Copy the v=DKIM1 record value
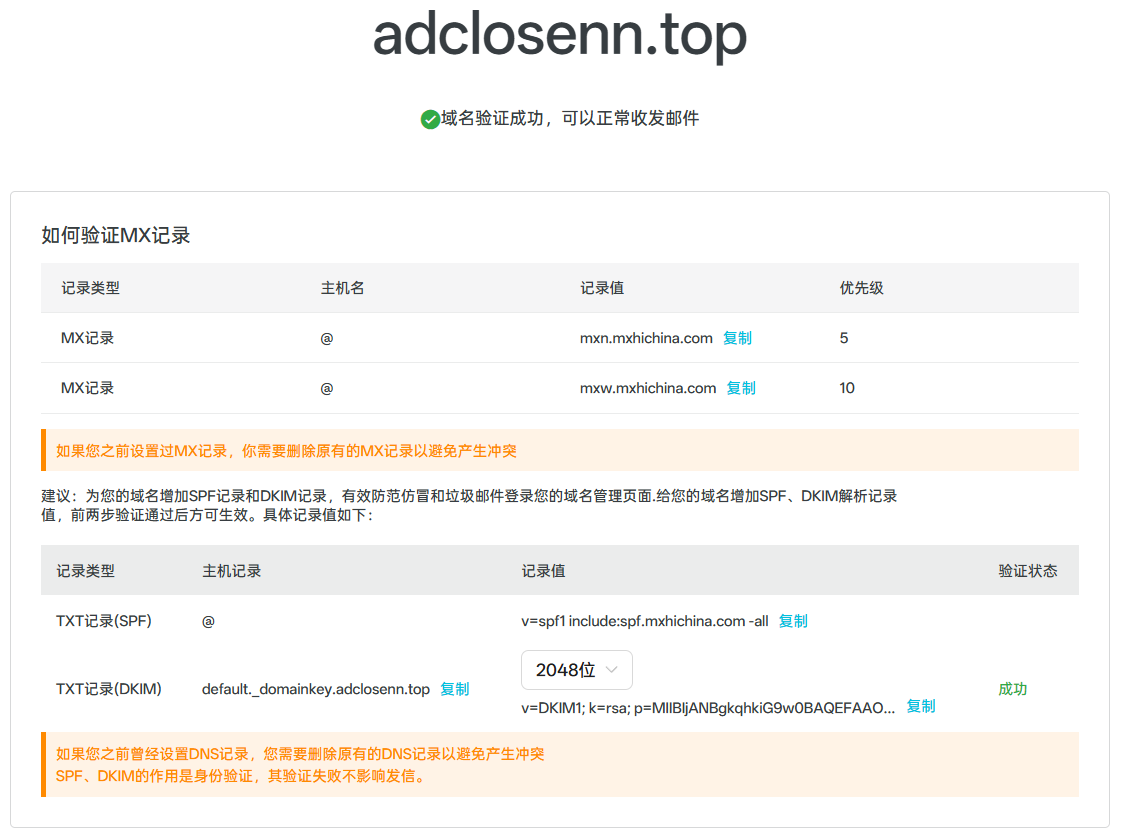The height and width of the screenshot is (837, 1123). [921, 706]
